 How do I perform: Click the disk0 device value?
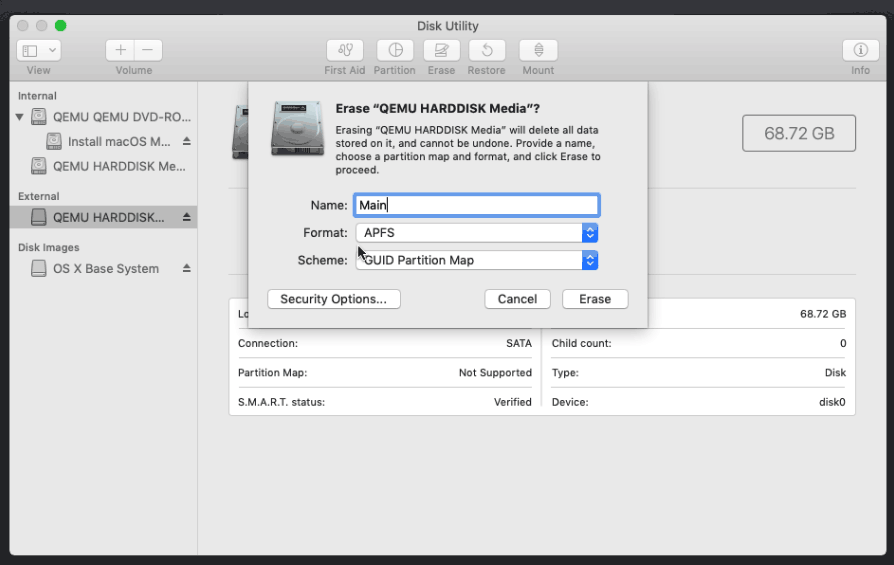tap(832, 402)
